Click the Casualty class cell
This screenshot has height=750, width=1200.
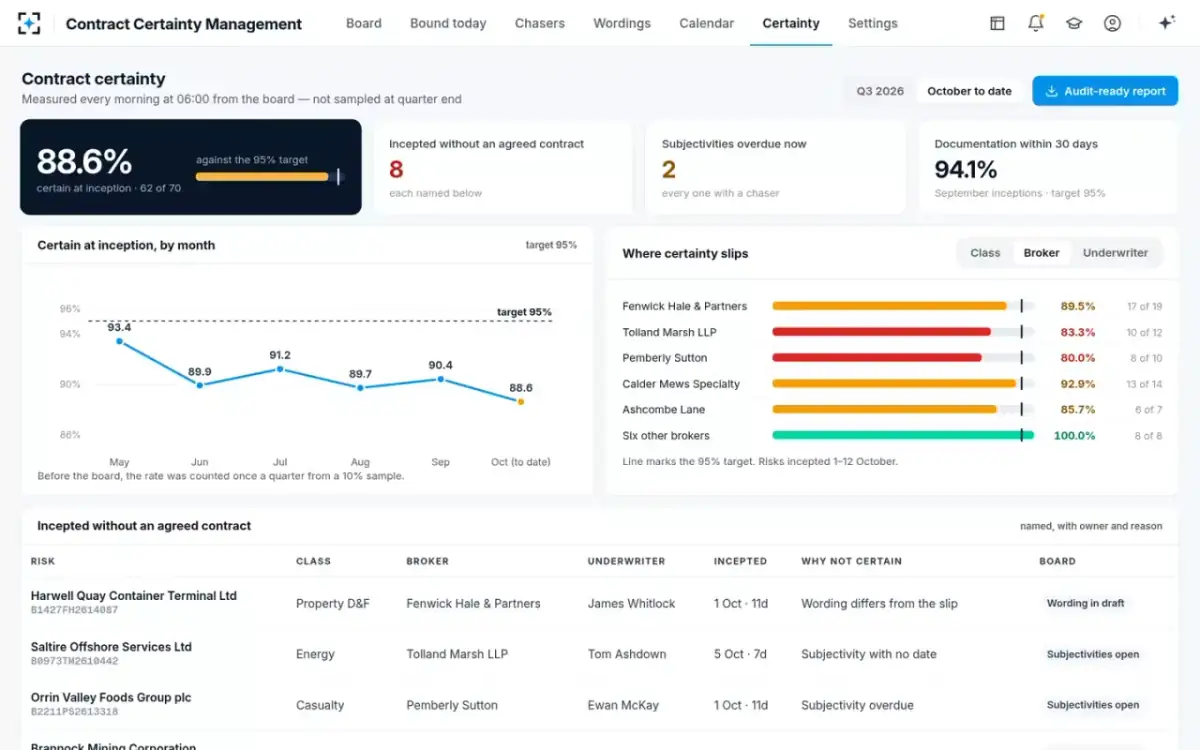[x=320, y=705]
